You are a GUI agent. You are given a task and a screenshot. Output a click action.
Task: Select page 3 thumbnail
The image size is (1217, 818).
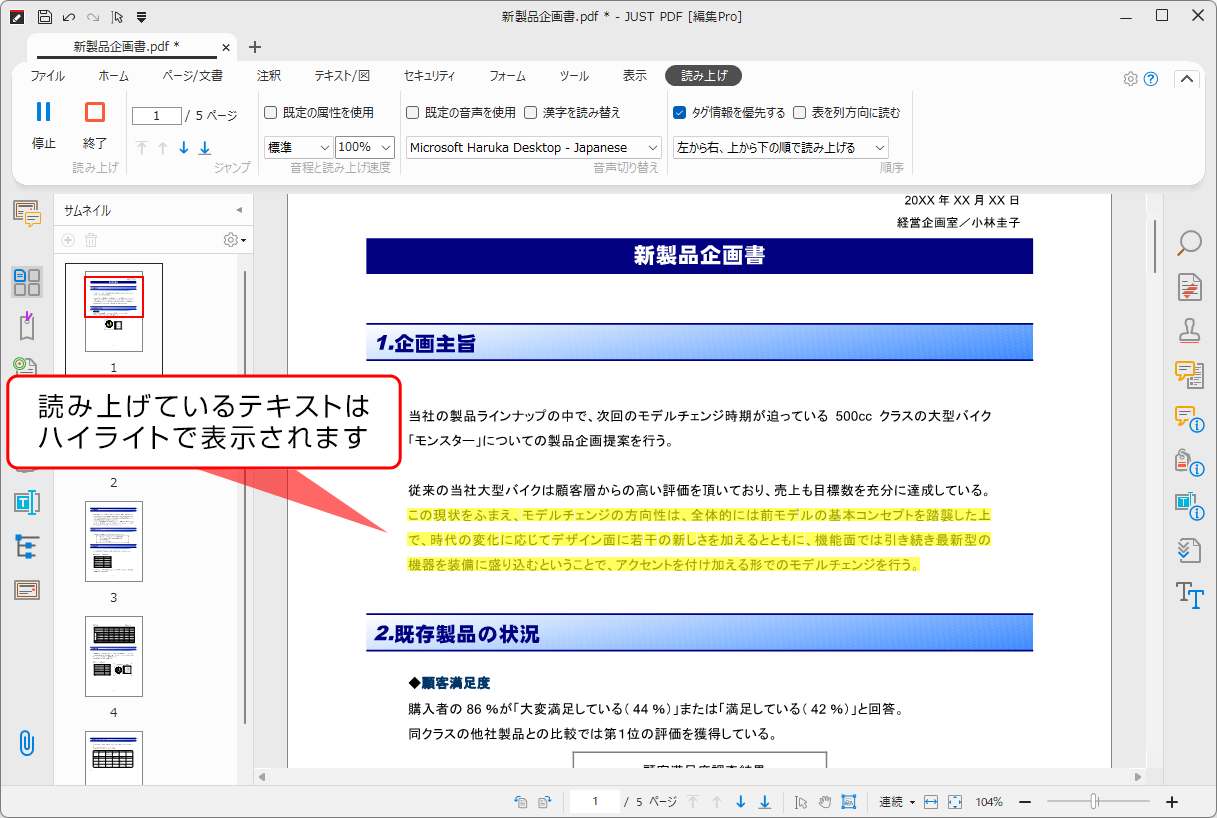114,541
